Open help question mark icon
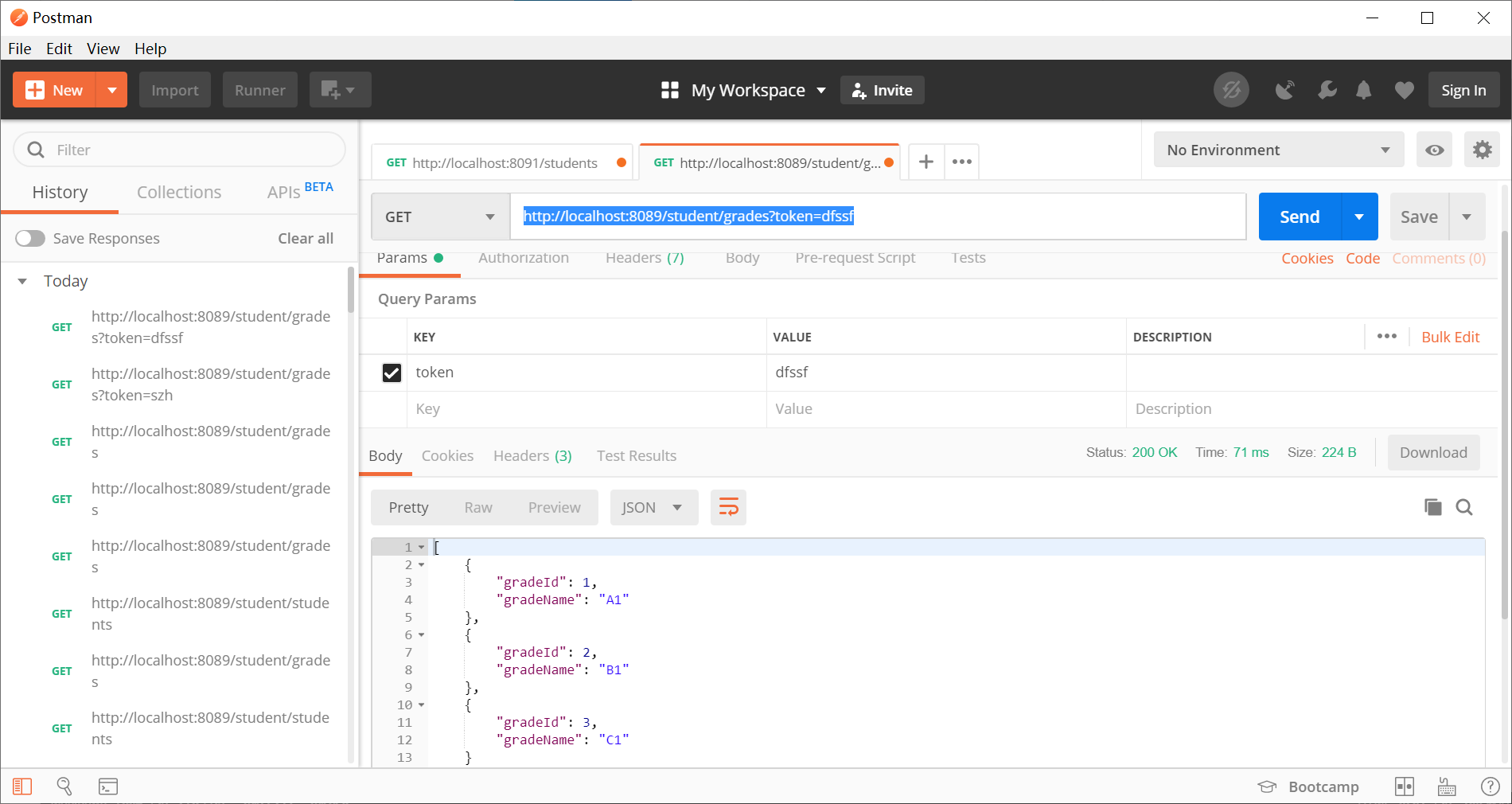Screen dimensions: 1512x804 tap(1491, 786)
